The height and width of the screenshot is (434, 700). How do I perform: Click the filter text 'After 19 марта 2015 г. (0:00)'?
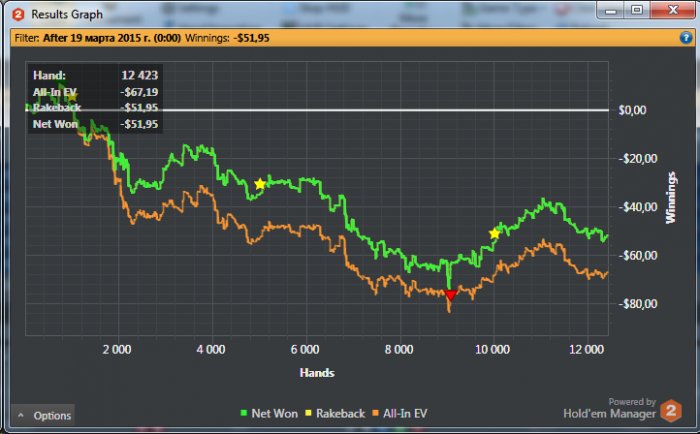(112, 38)
